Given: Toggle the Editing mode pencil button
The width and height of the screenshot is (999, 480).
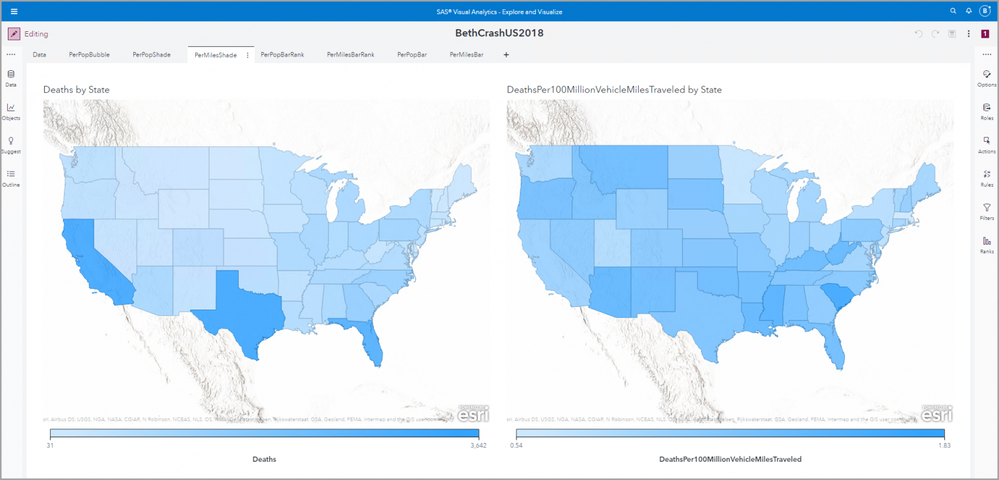Looking at the screenshot, I should click(14, 34).
